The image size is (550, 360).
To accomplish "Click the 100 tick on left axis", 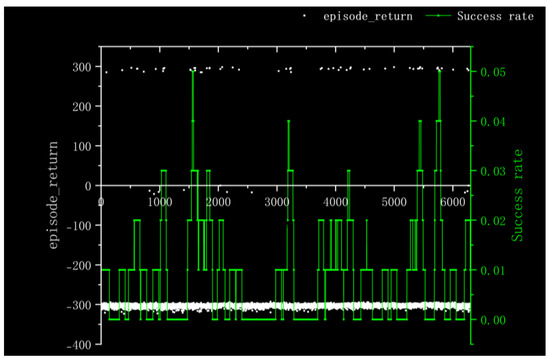I will pyautogui.click(x=82, y=146).
